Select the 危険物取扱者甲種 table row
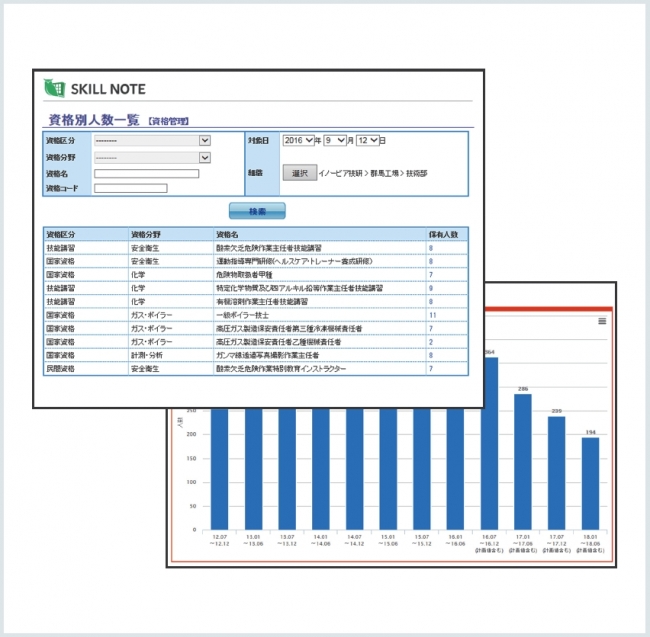 click(250, 274)
